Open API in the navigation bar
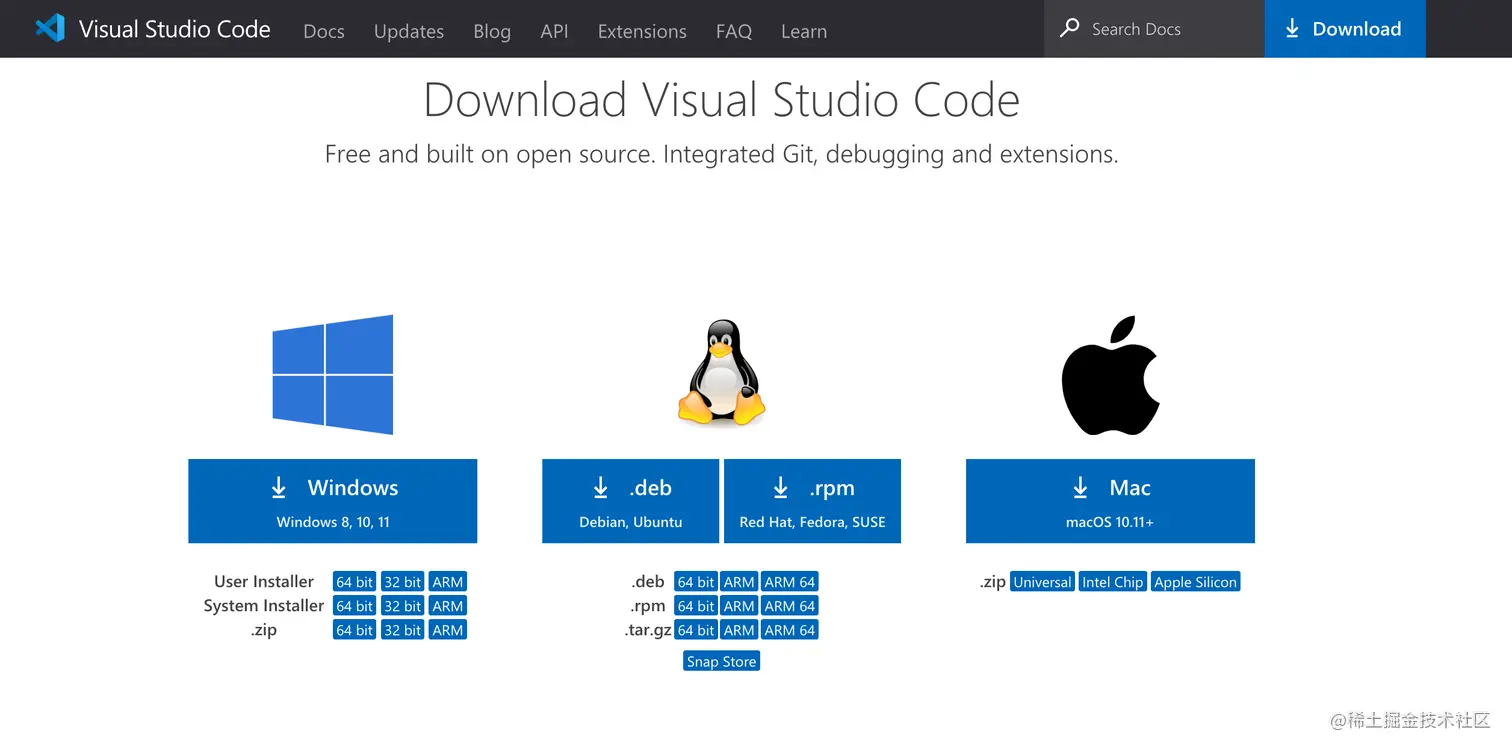The width and height of the screenshot is (1512, 752). tap(554, 31)
